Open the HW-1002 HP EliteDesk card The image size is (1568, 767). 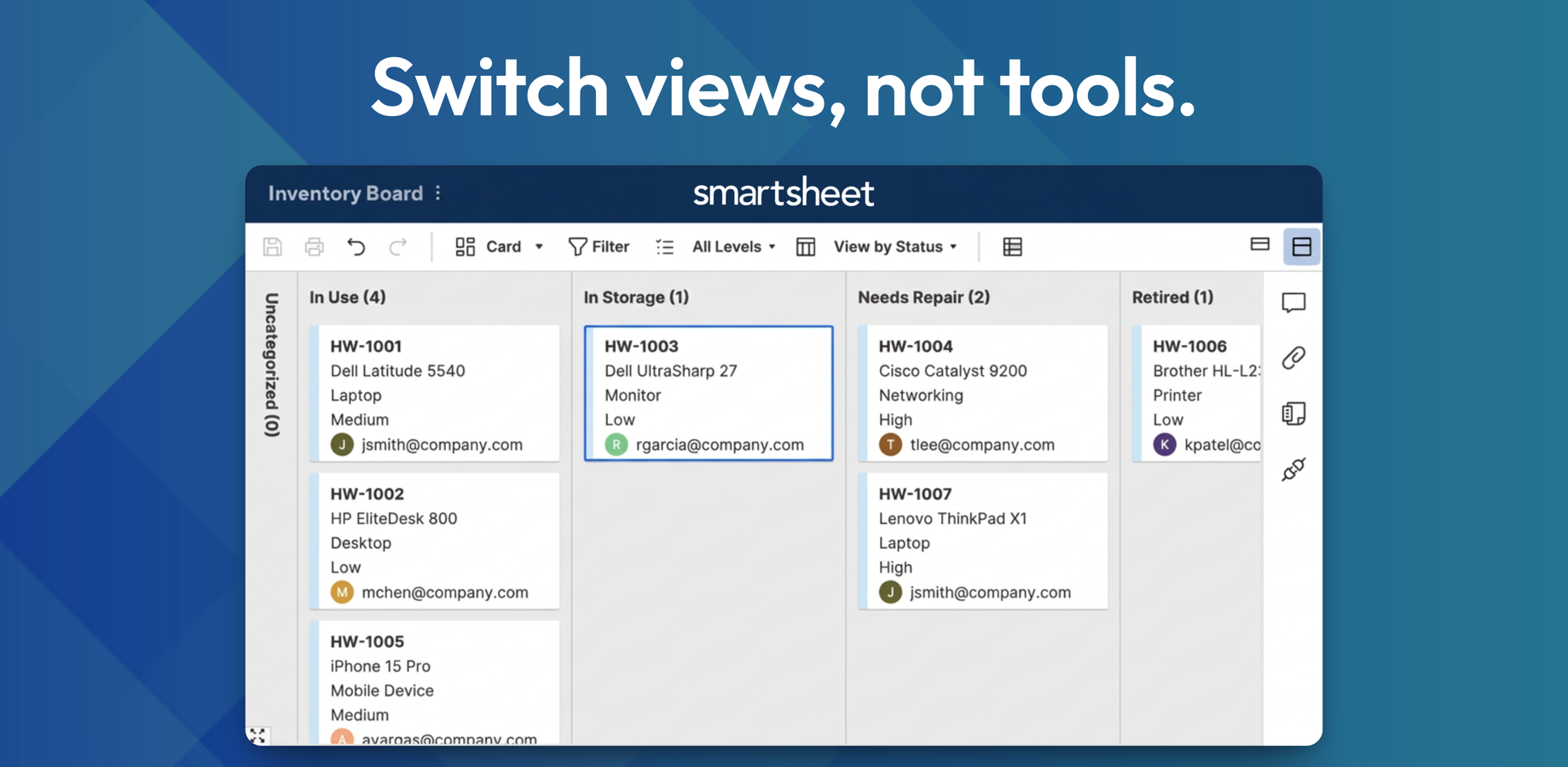click(435, 541)
